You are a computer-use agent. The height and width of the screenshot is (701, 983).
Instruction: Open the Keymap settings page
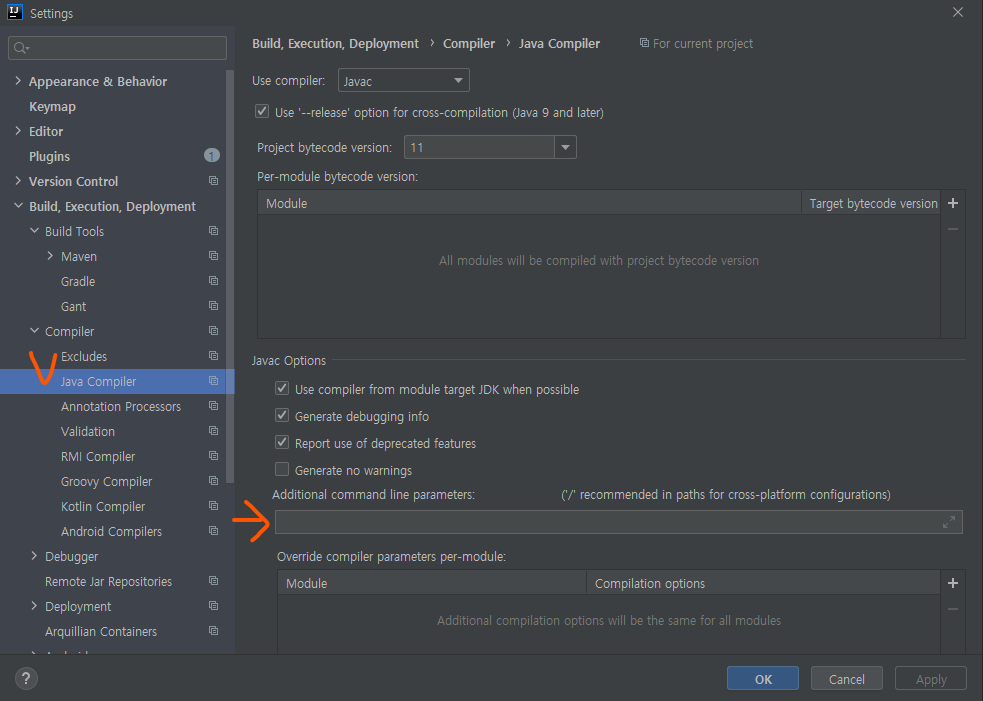[x=53, y=107]
